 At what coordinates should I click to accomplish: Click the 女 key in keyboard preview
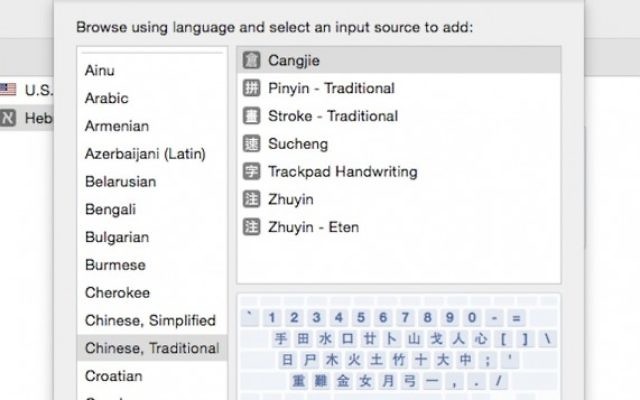365,381
